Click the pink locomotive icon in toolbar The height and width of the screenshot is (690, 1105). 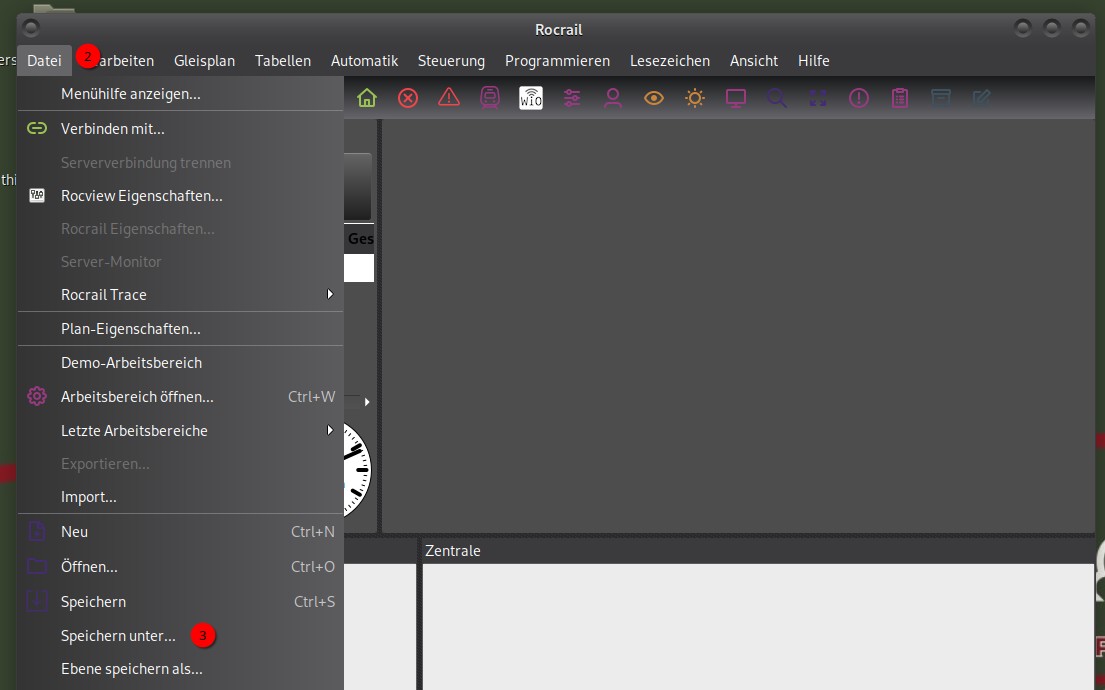(490, 98)
